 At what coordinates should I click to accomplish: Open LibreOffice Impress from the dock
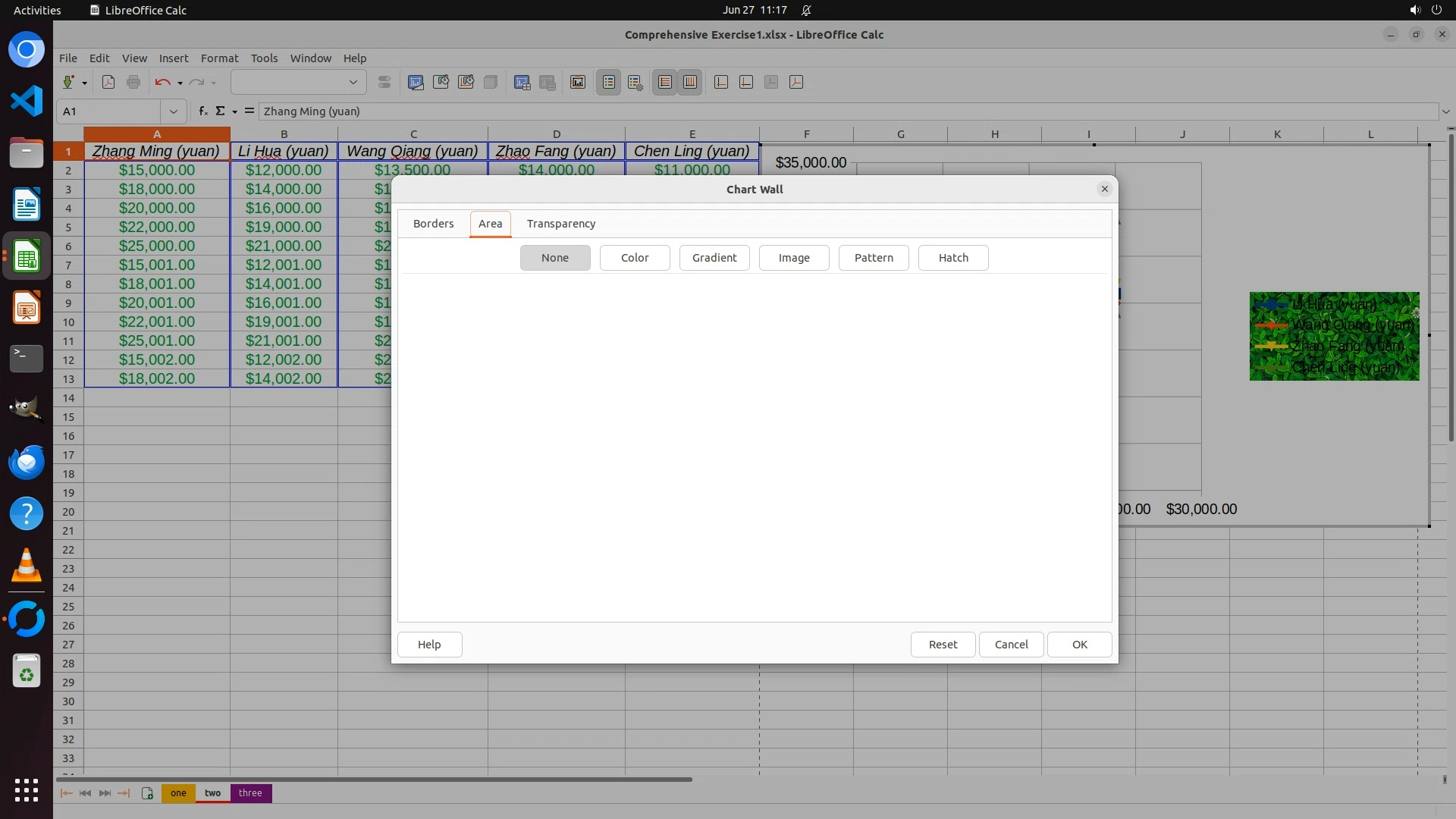coord(27,309)
